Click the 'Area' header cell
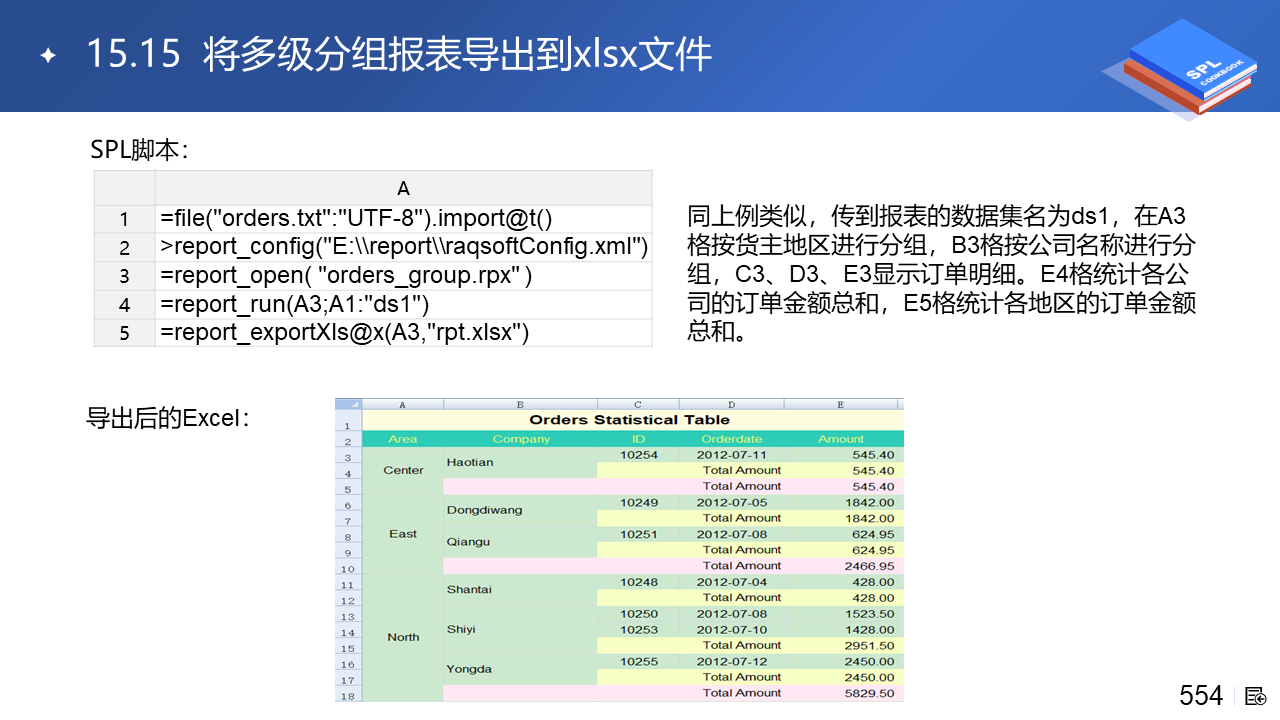This screenshot has width=1280, height=720. (x=403, y=439)
